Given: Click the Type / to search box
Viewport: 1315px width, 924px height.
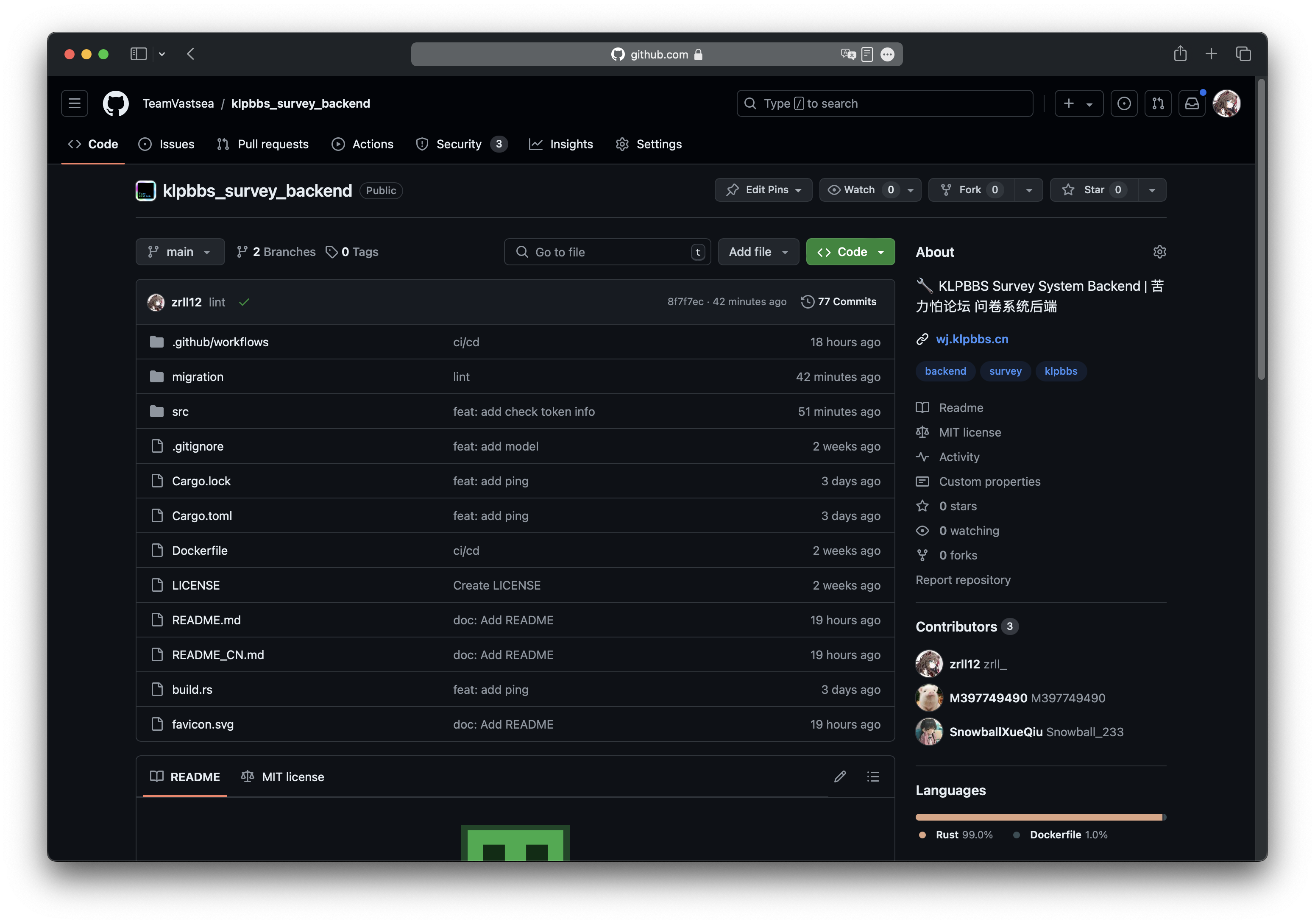Looking at the screenshot, I should [885, 103].
